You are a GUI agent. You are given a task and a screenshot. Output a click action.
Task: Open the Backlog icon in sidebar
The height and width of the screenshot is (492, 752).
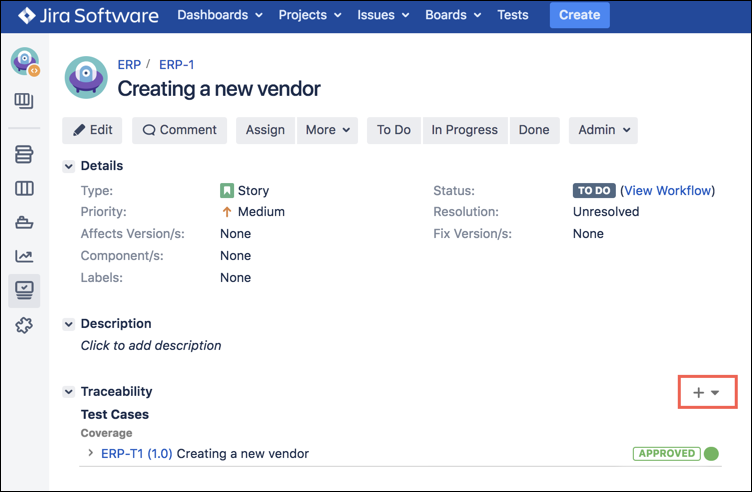click(24, 154)
